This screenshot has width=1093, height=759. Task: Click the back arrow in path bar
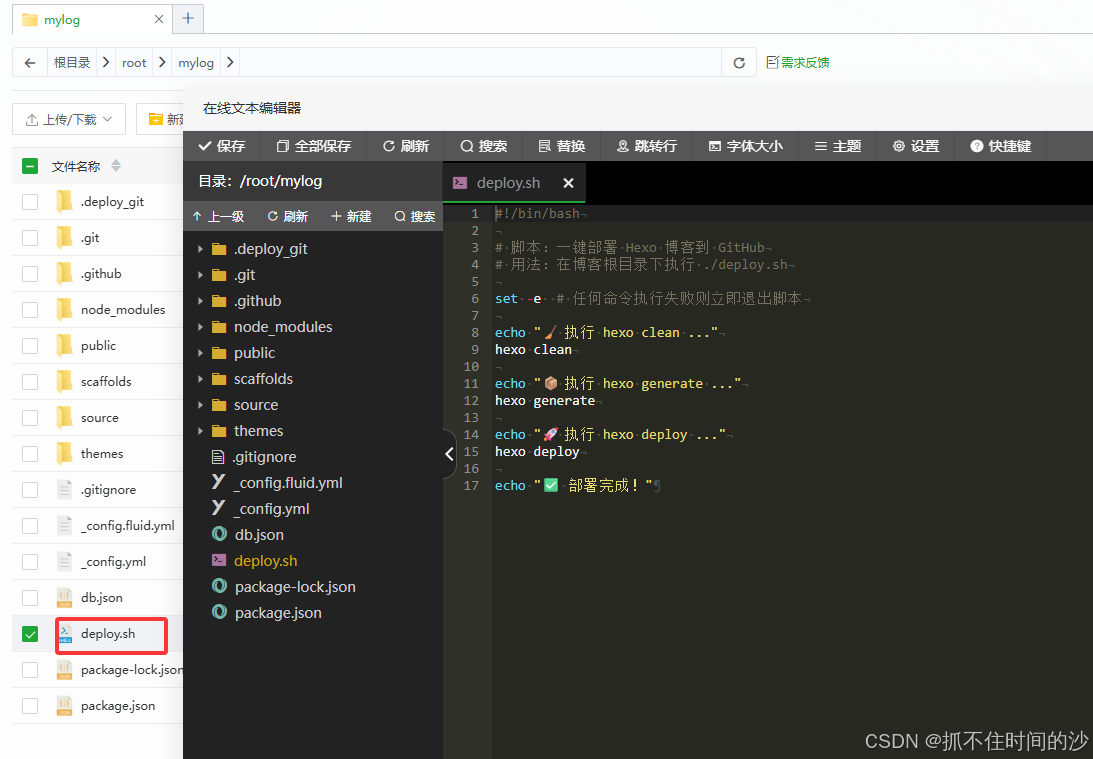30,63
